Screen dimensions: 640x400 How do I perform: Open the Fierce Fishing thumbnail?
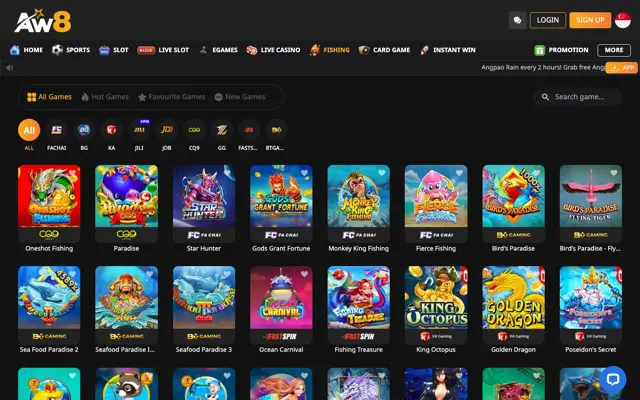click(x=436, y=196)
